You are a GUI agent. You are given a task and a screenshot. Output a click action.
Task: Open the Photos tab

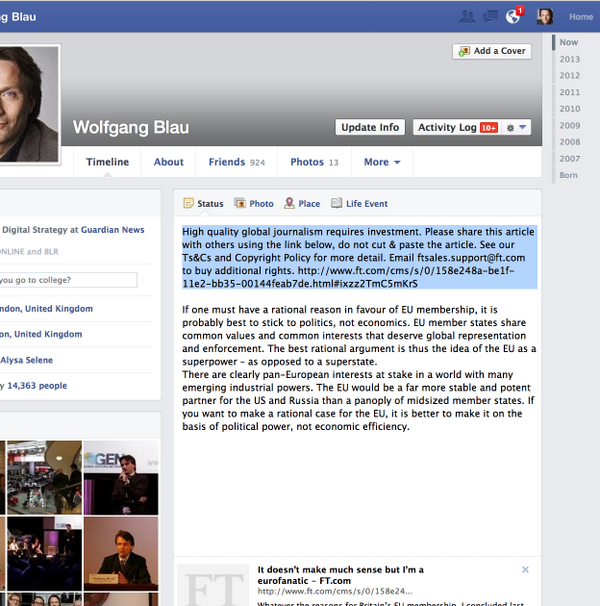coord(314,162)
